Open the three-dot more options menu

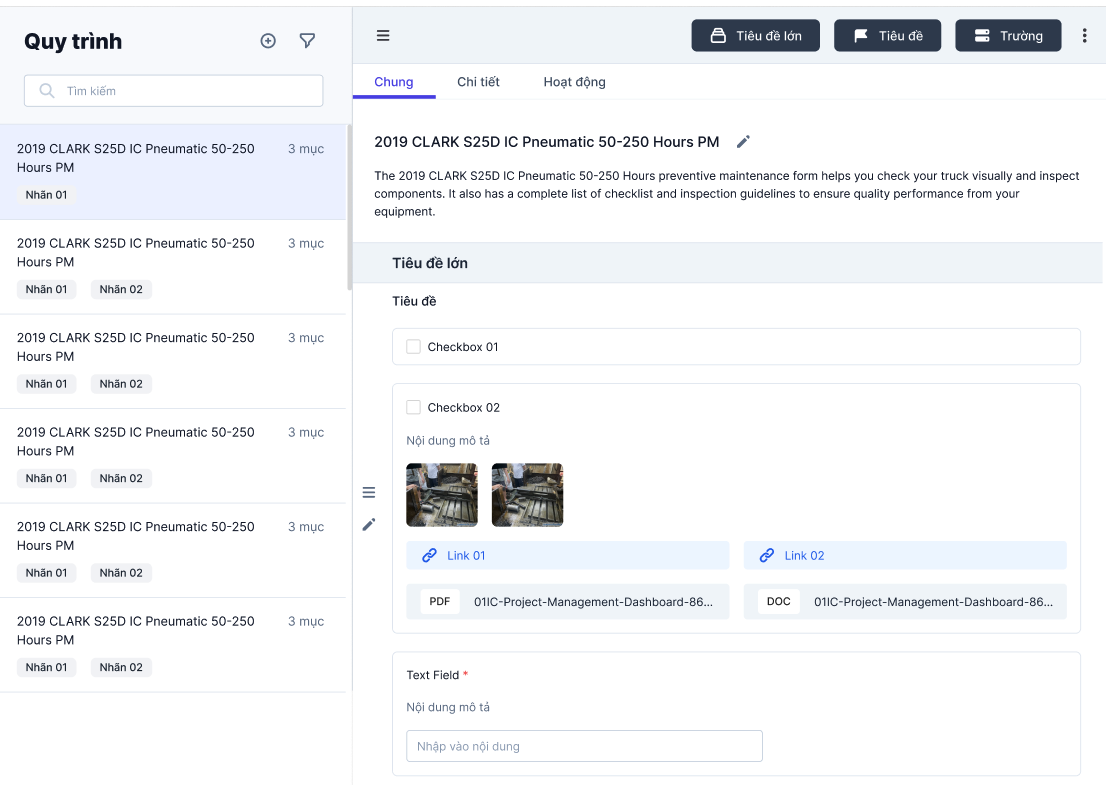click(x=1085, y=36)
